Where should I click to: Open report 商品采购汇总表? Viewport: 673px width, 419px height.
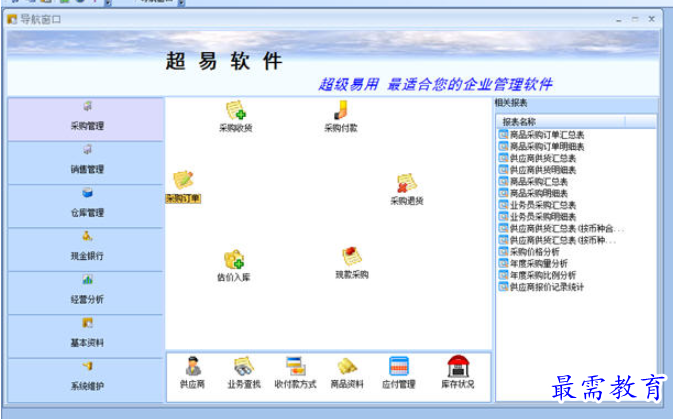pyautogui.click(x=533, y=181)
